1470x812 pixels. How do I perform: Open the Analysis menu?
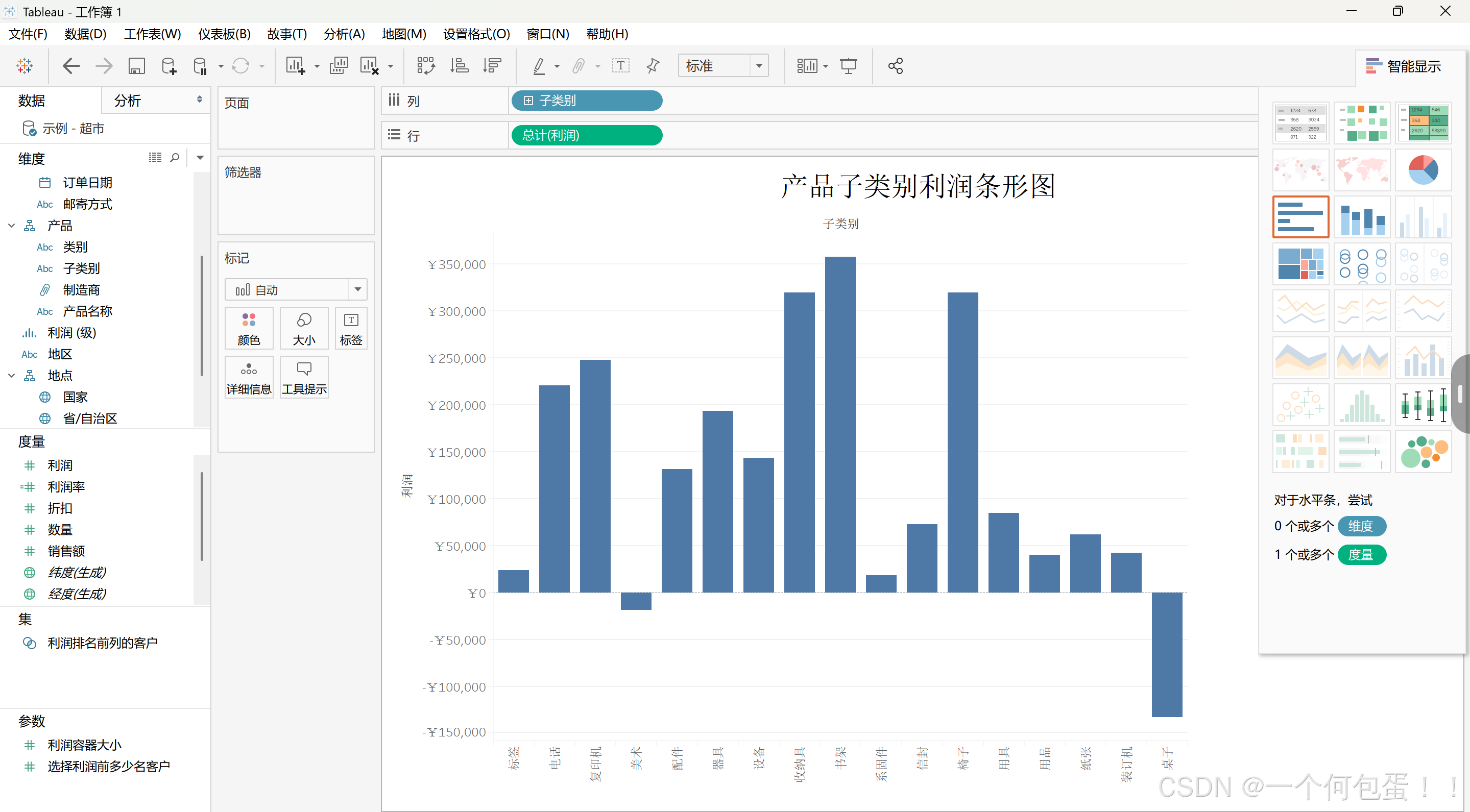tap(344, 34)
